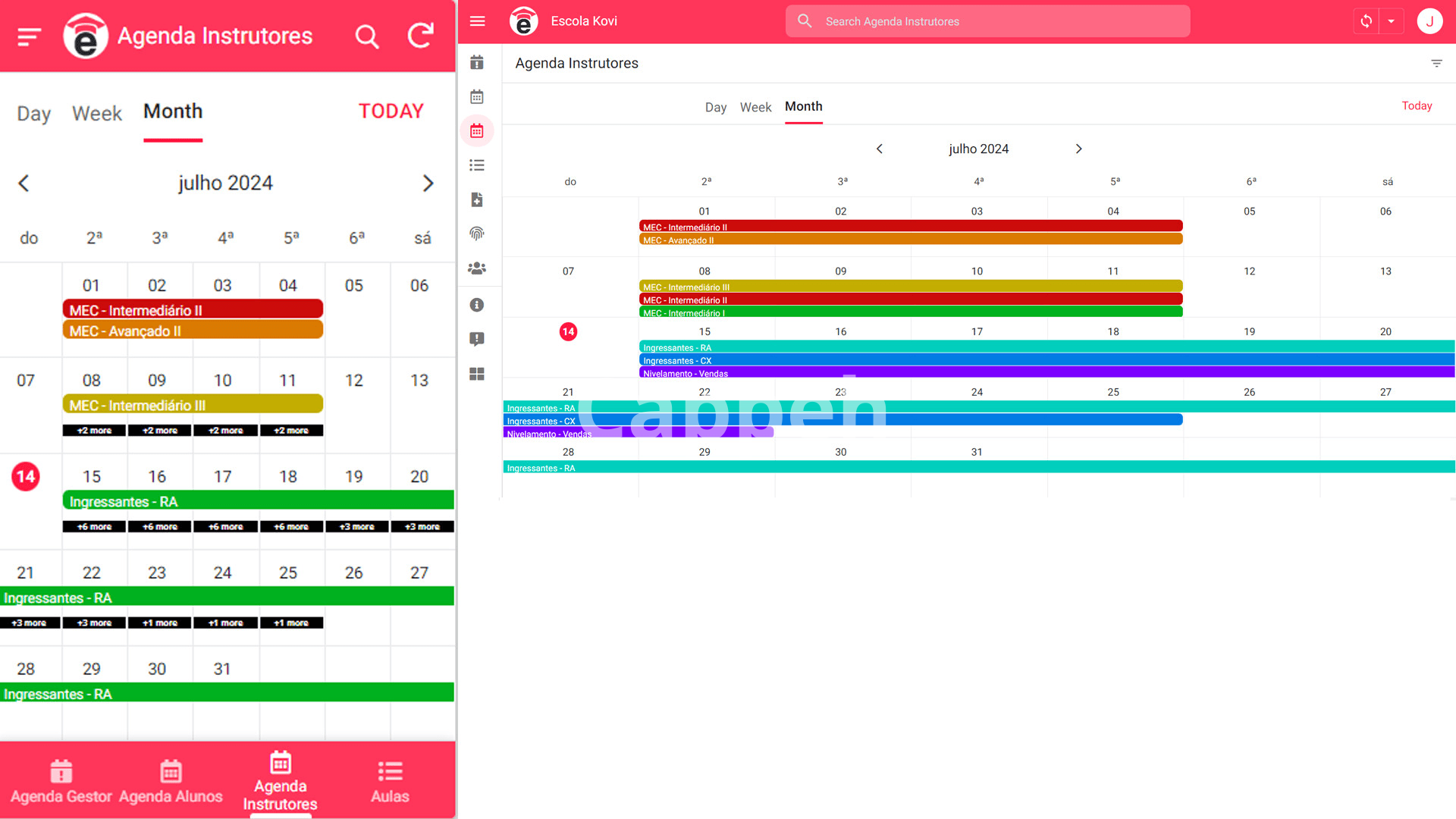This screenshot has width=1456, height=819.
Task: Click the refresh icon in mobile header
Action: [x=421, y=36]
